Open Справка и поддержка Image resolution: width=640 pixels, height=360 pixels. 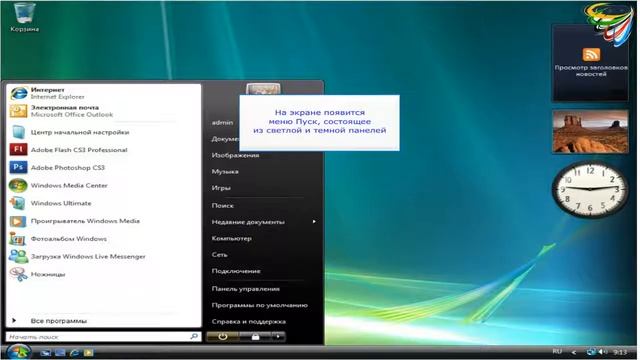point(249,321)
